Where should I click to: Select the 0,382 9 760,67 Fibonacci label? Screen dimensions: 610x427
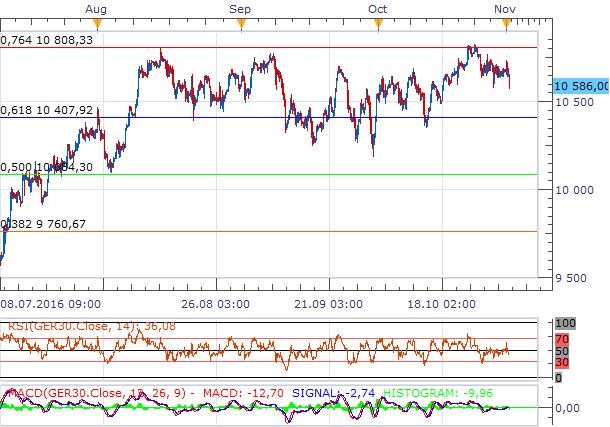click(x=44, y=224)
